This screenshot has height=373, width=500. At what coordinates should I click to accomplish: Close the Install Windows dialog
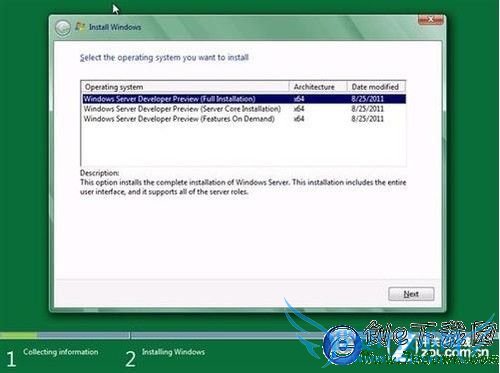431,20
